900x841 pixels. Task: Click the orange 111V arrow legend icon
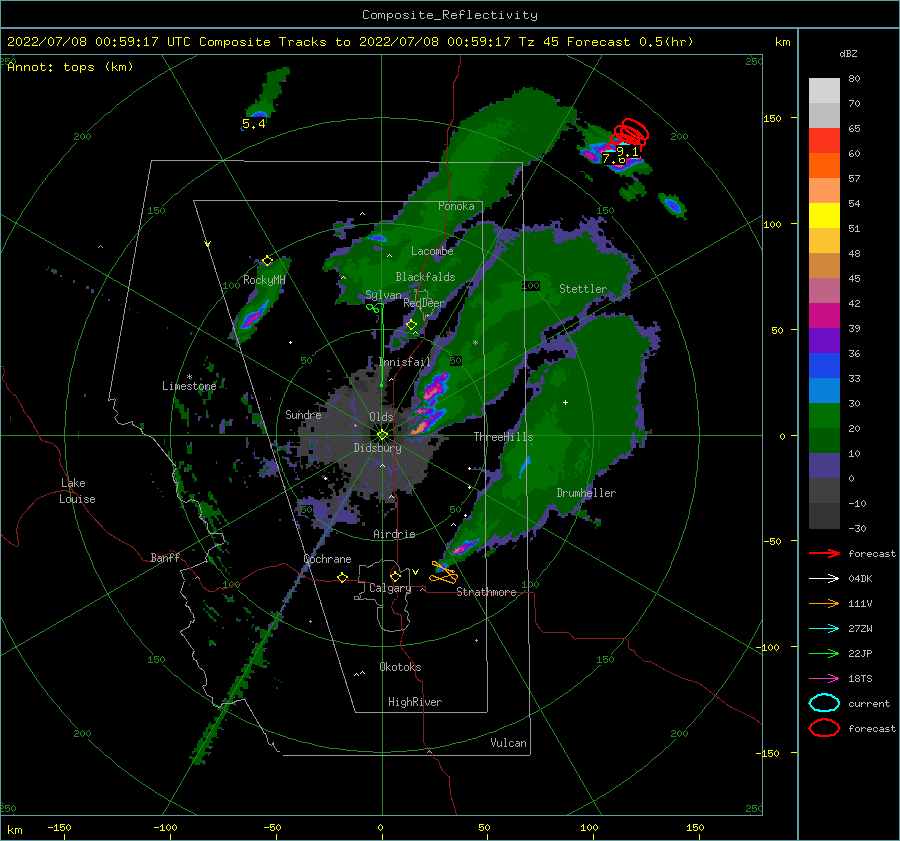(x=824, y=603)
